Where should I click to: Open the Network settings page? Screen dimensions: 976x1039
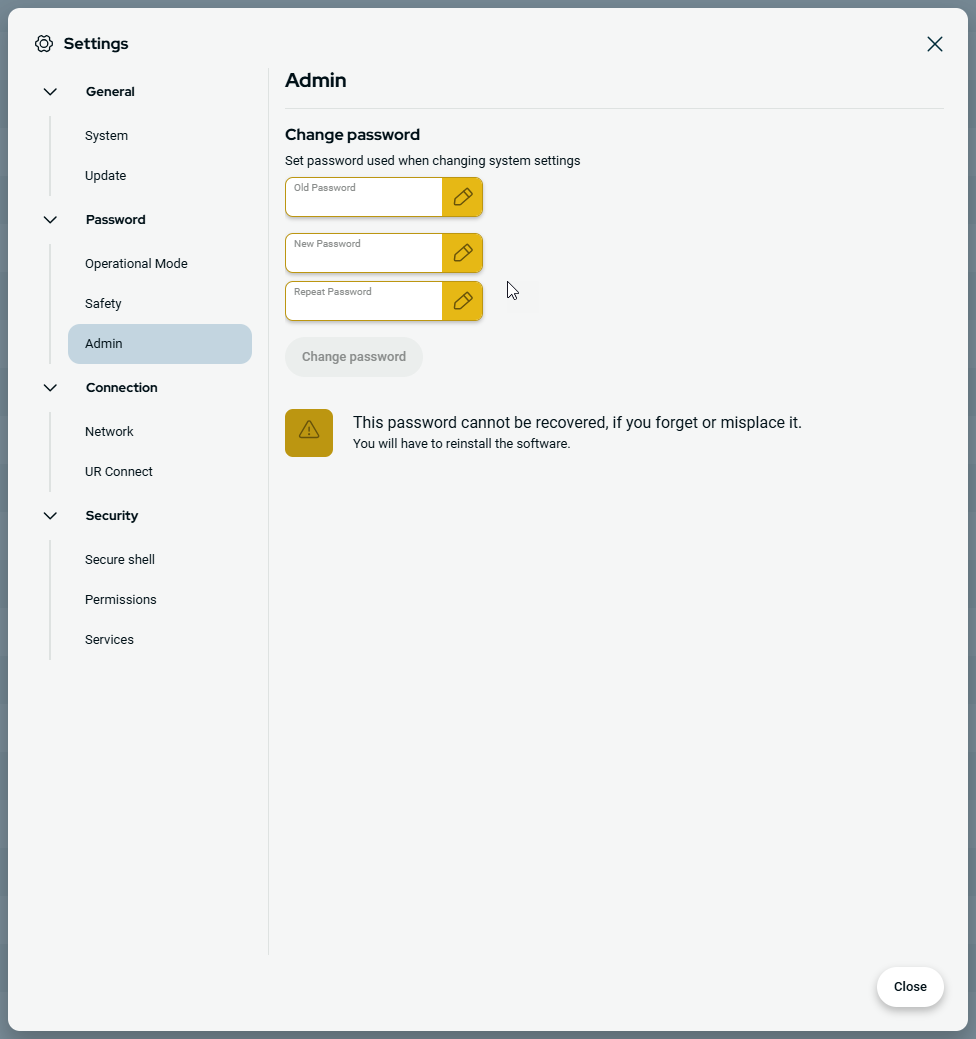pos(109,432)
